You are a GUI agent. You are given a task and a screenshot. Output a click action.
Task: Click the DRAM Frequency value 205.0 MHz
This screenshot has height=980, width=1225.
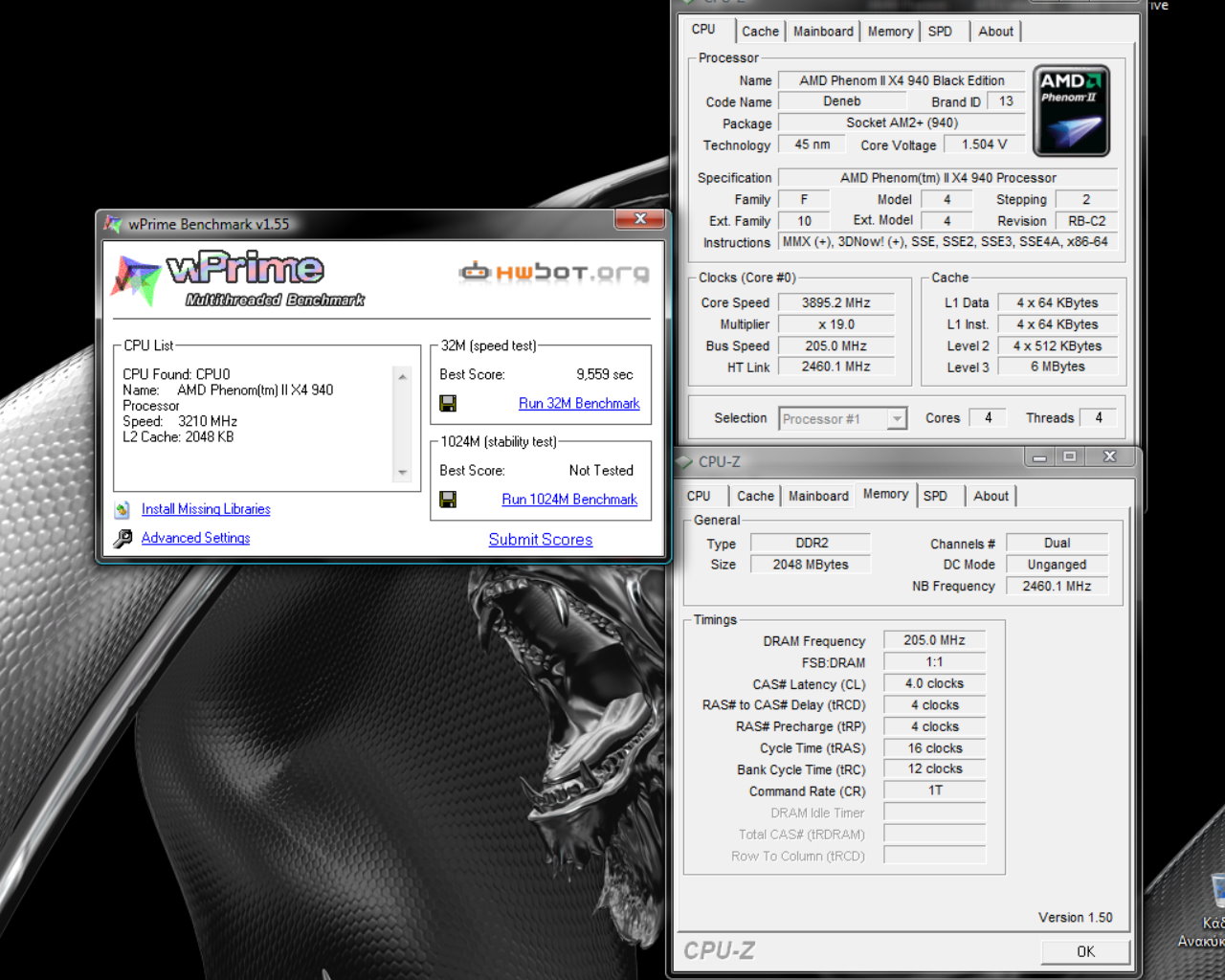pos(934,640)
